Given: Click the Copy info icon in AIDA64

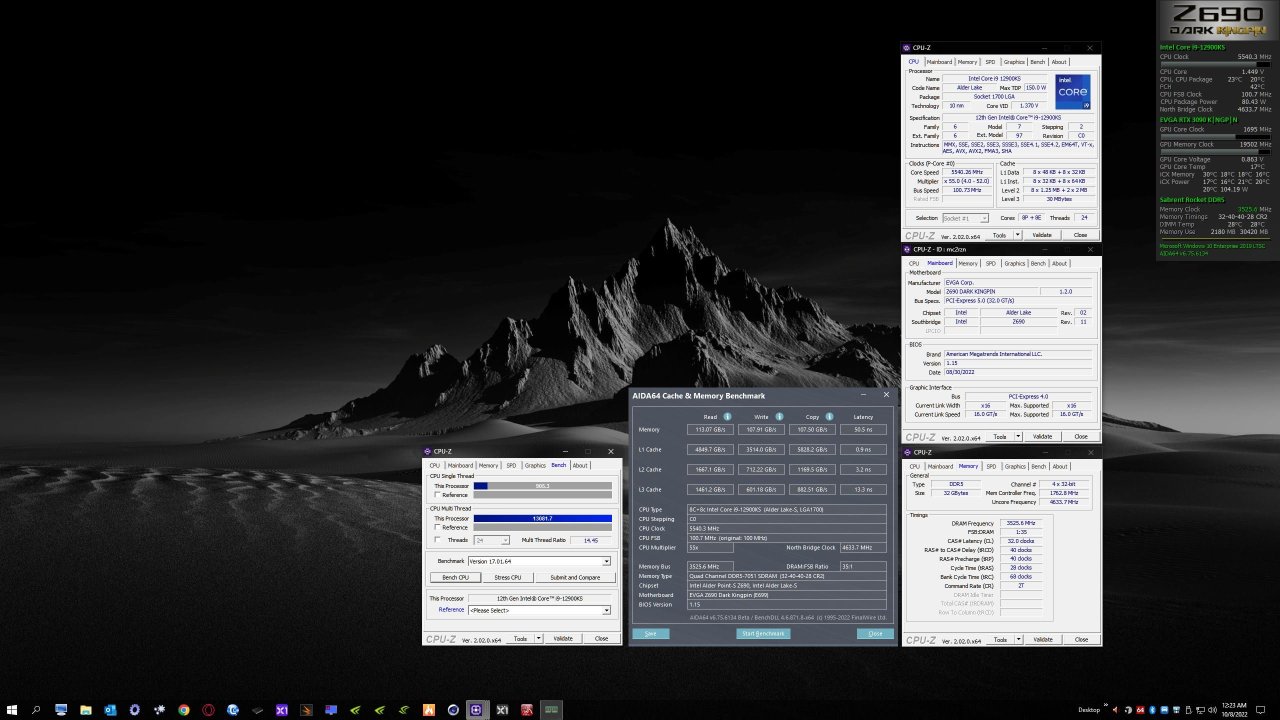Looking at the screenshot, I should point(829,417).
